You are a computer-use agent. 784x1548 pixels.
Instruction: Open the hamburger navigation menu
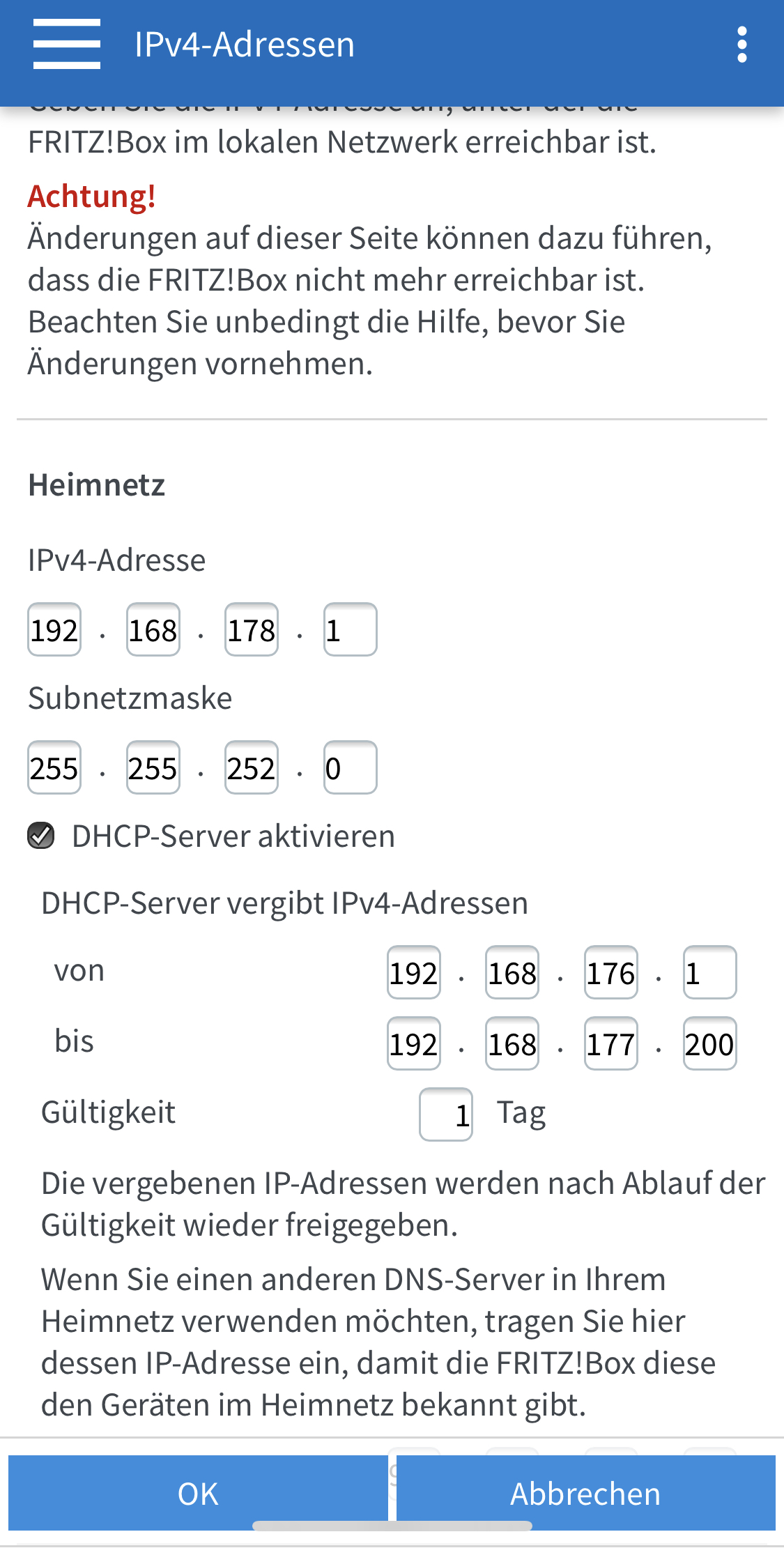pos(67,45)
